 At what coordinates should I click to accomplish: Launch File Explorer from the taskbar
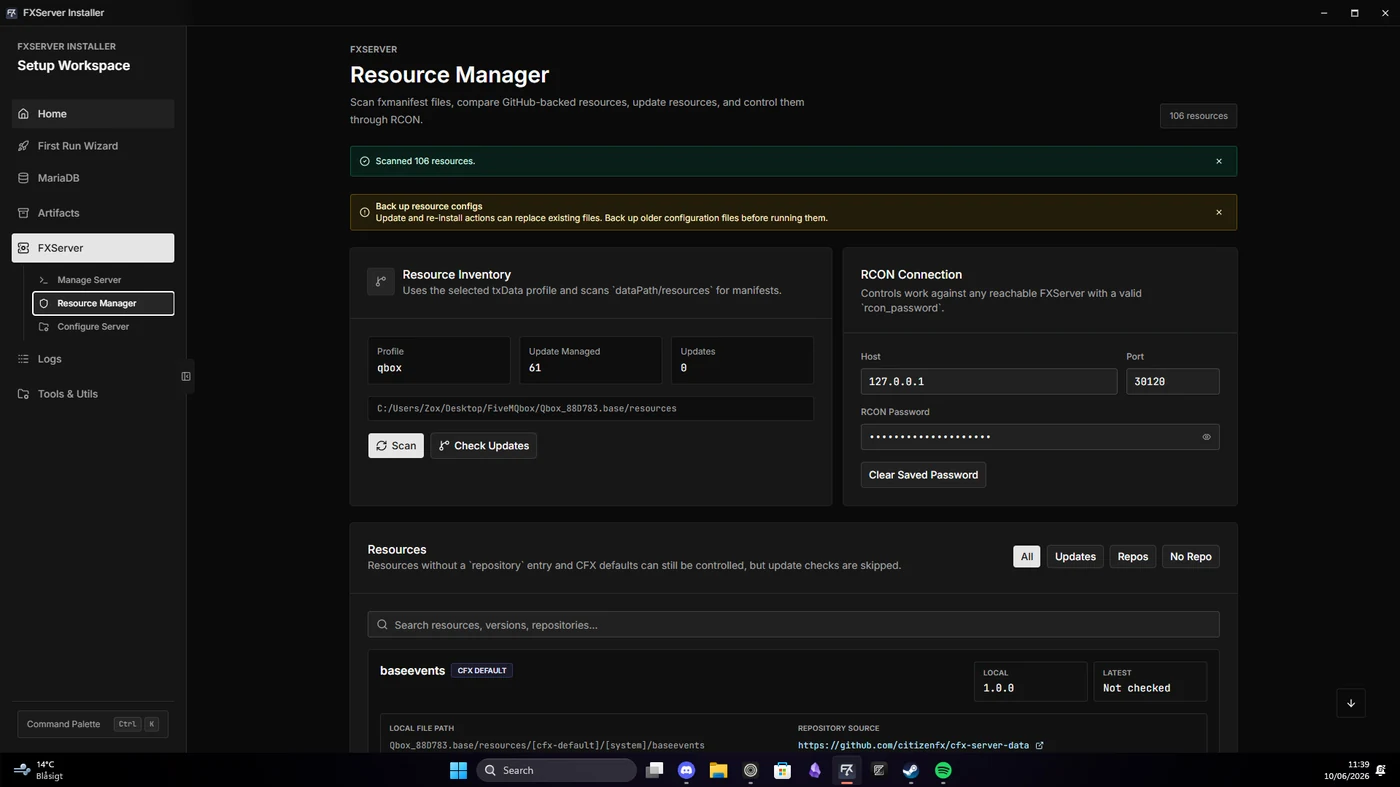(718, 770)
